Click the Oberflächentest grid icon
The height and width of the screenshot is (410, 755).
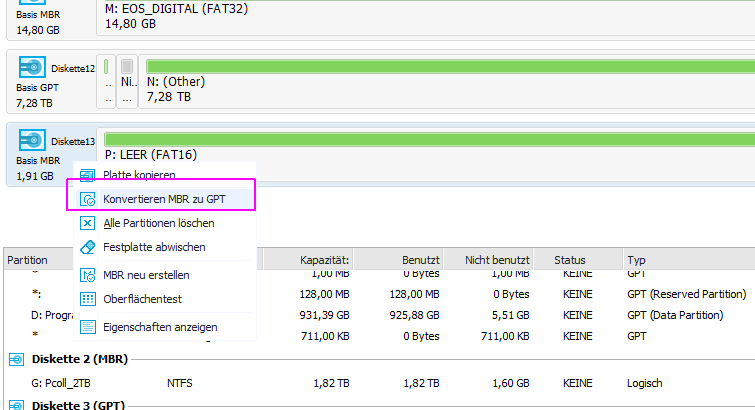tap(87, 298)
